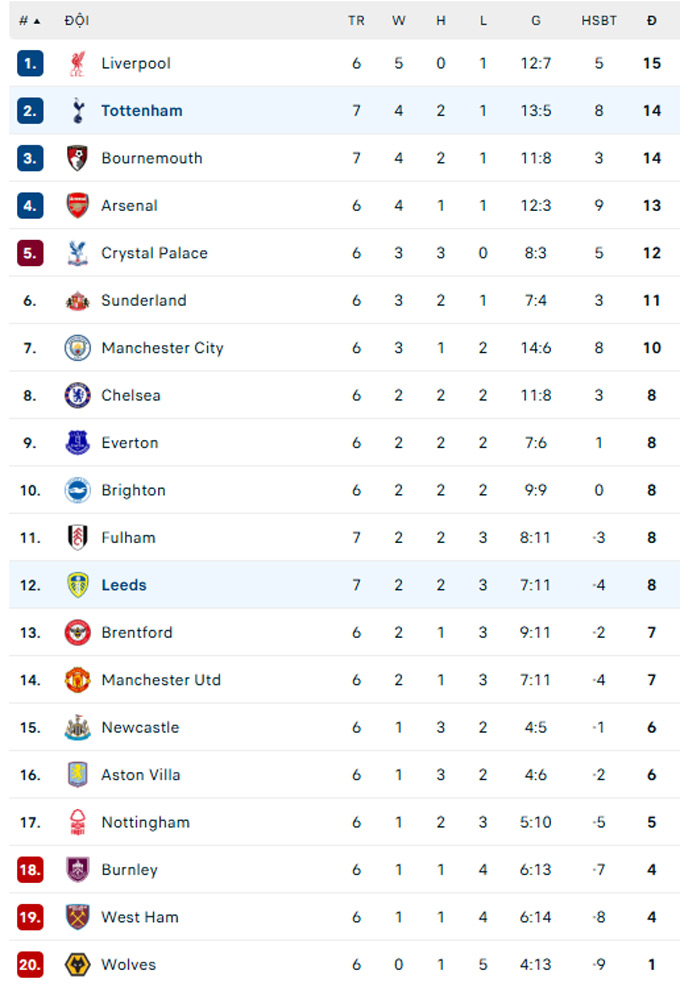
Task: Click the Chelsea club crest icon
Action: click(x=77, y=396)
